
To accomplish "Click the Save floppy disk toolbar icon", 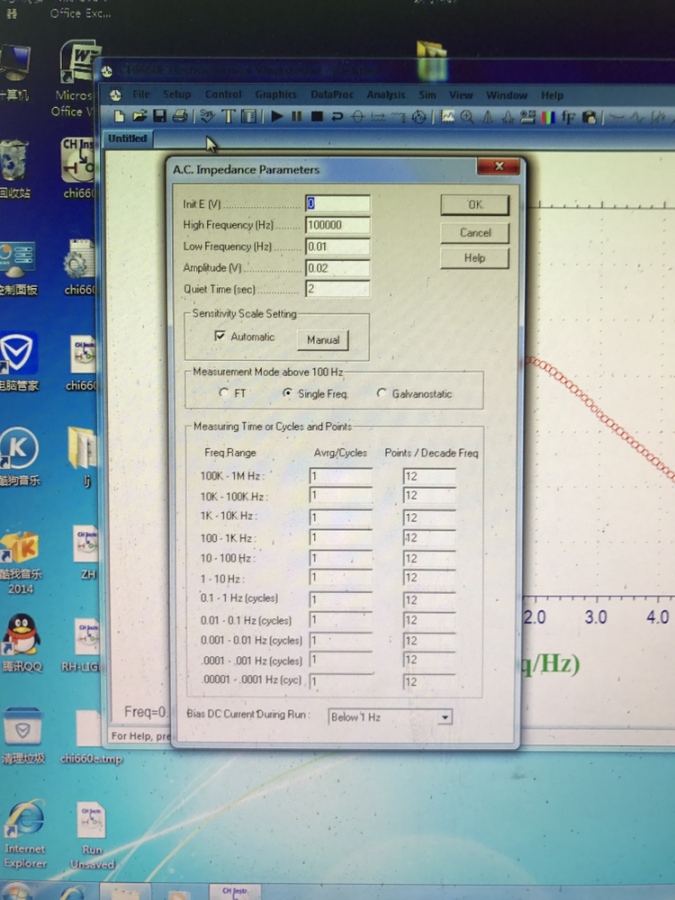I will point(159,117).
